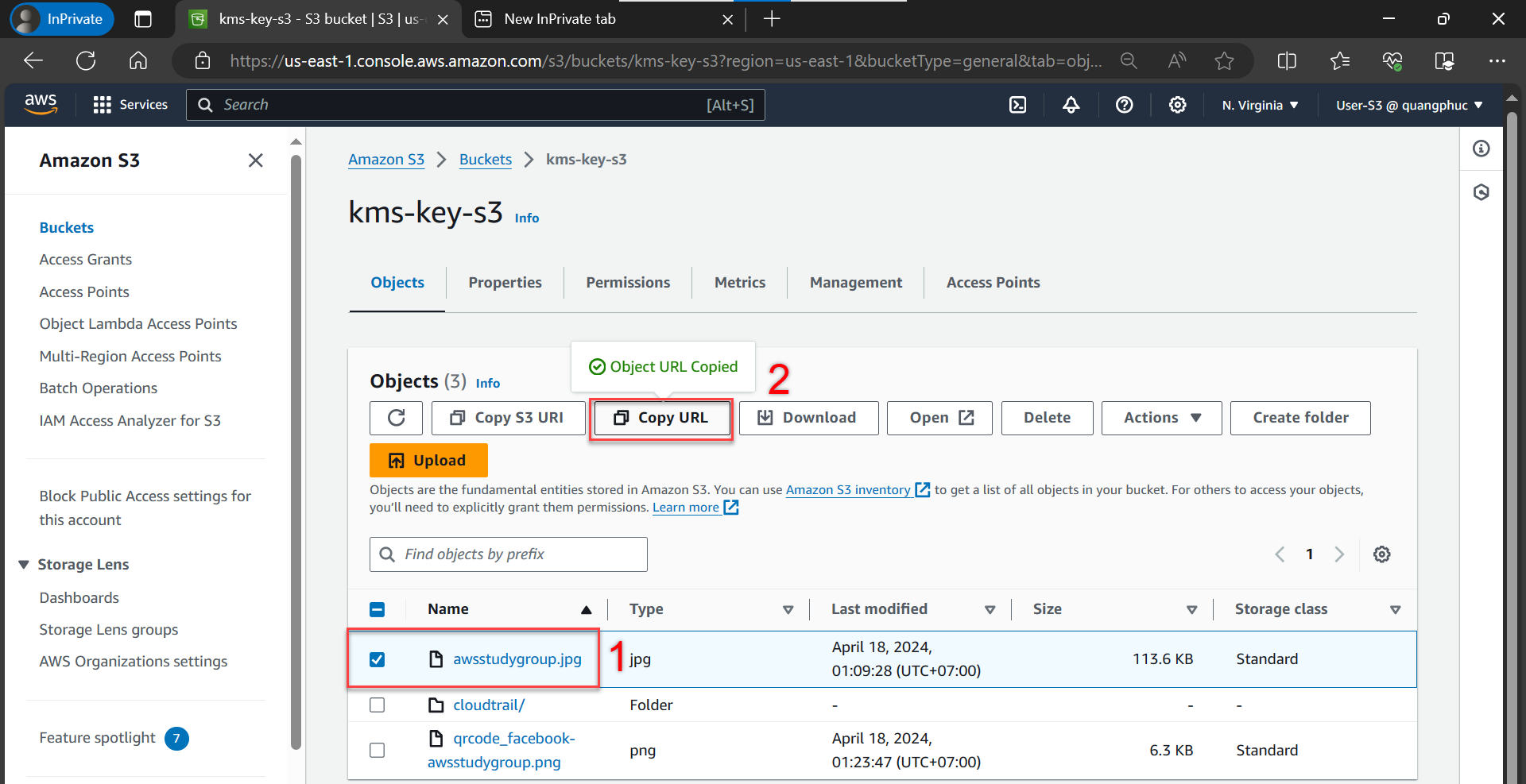Switch to the Metrics tab

click(740, 283)
